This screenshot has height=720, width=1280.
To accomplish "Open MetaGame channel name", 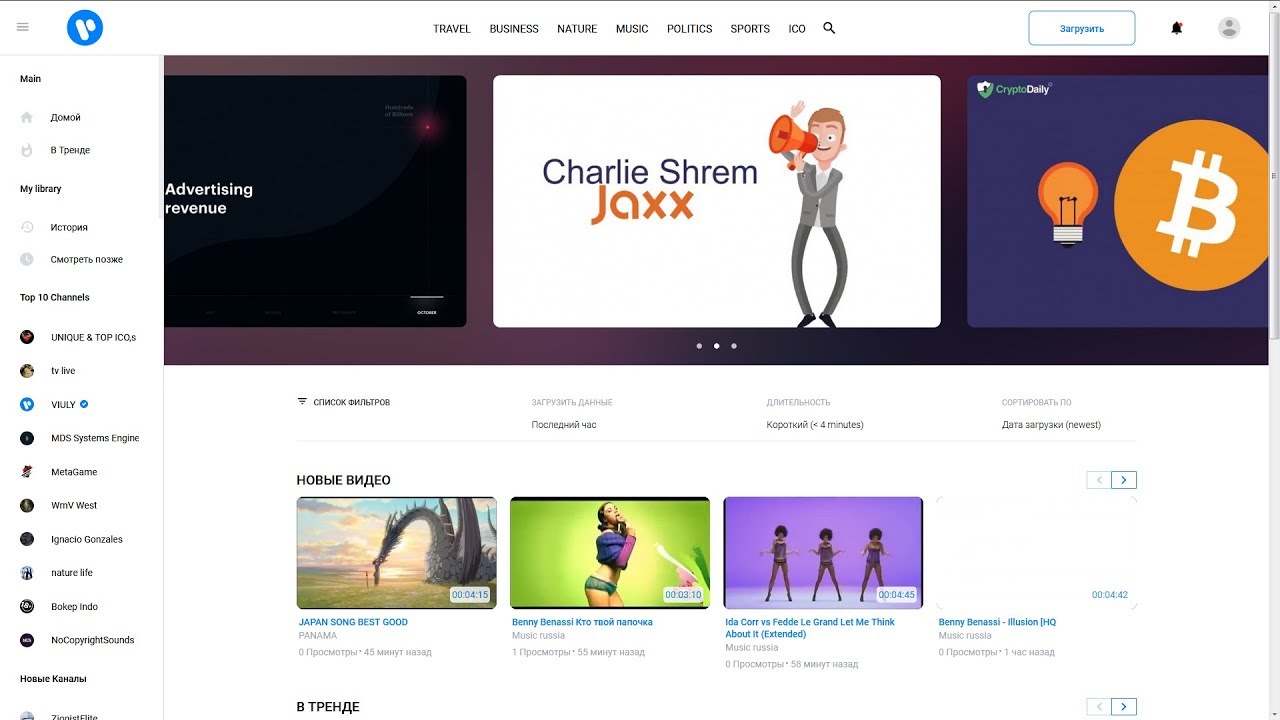I will tap(74, 472).
